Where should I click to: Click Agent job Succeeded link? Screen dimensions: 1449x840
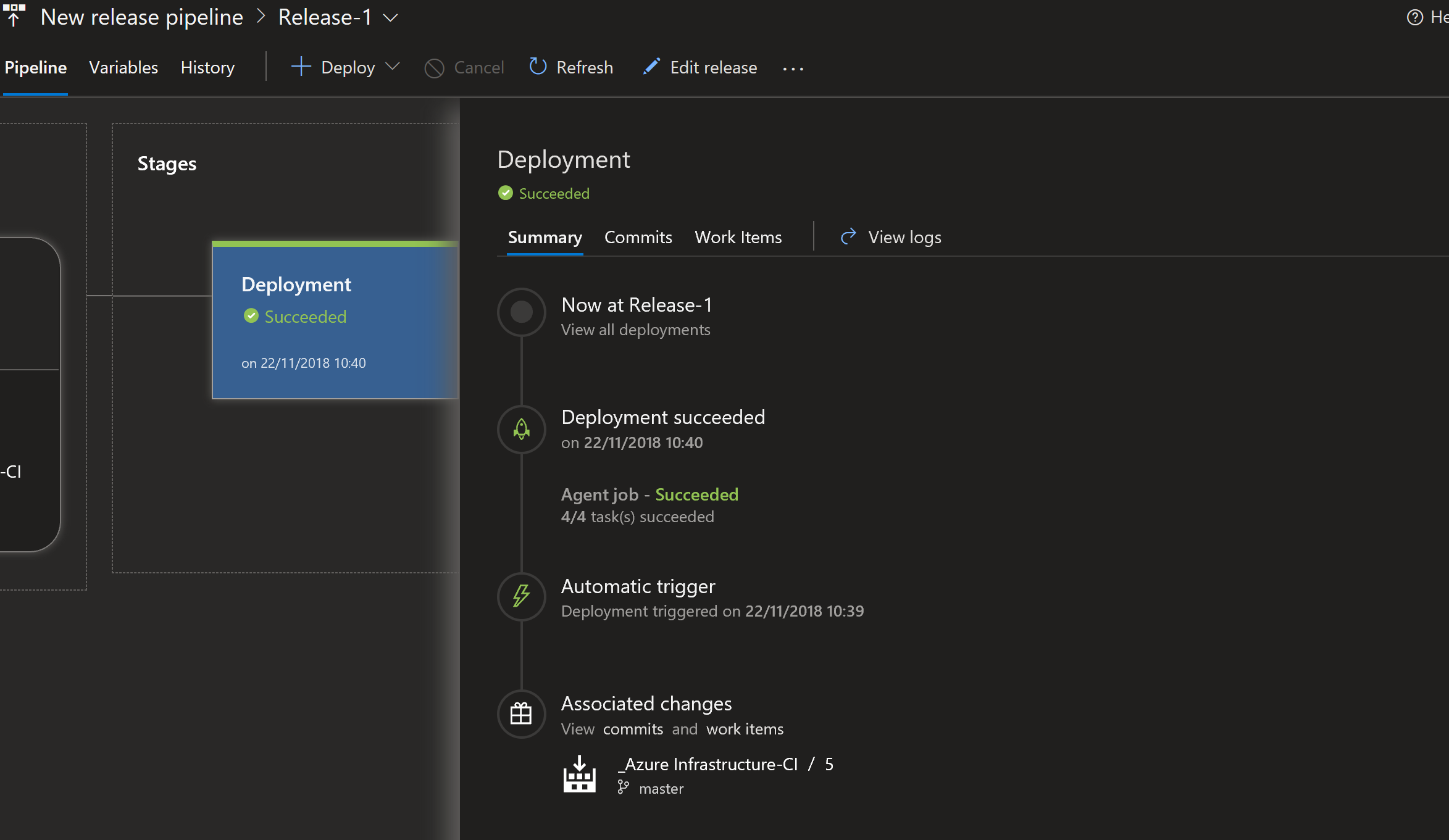[649, 494]
